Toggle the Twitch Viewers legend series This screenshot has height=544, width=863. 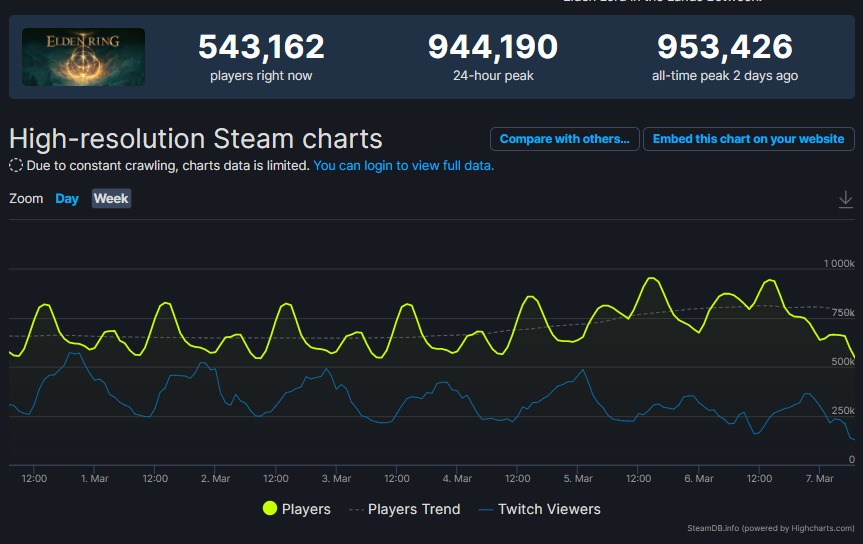coord(539,509)
